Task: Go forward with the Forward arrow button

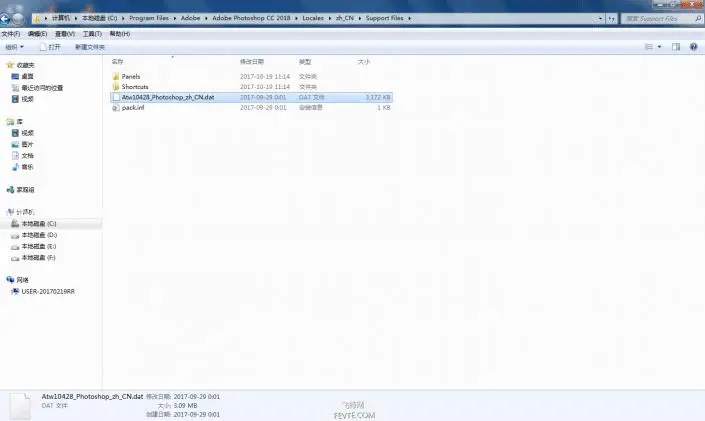Action: [x=18, y=18]
